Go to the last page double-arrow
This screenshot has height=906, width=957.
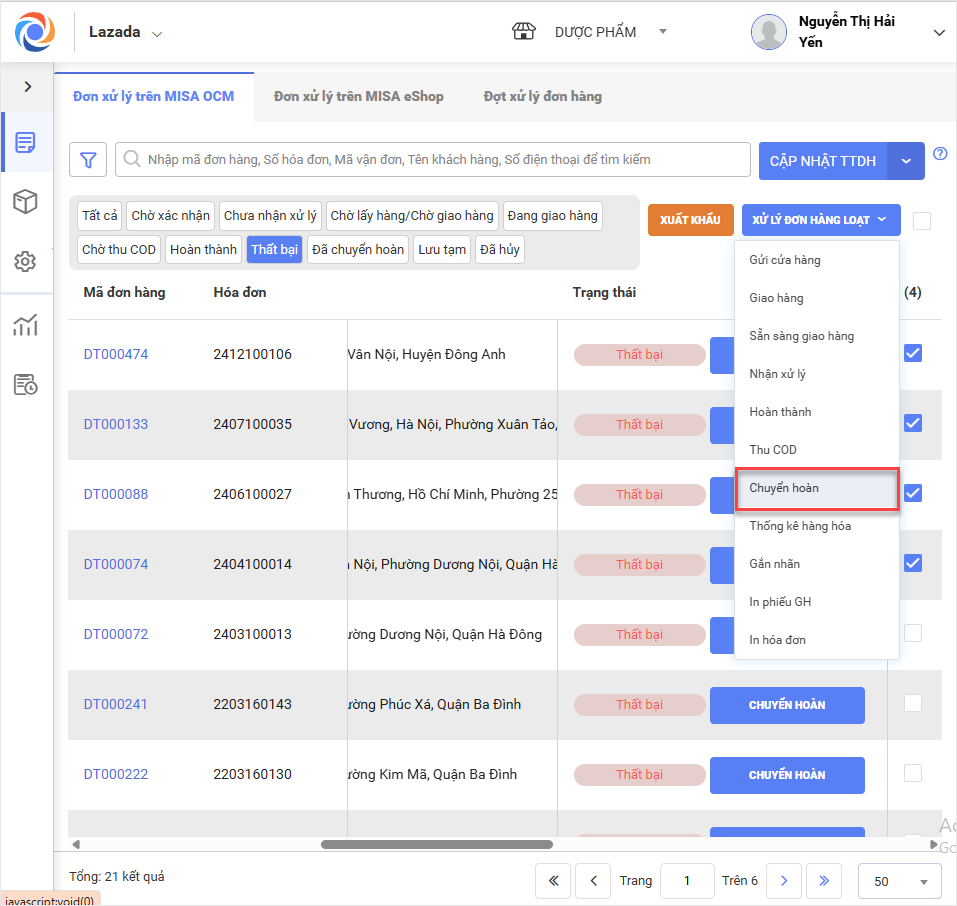(824, 881)
